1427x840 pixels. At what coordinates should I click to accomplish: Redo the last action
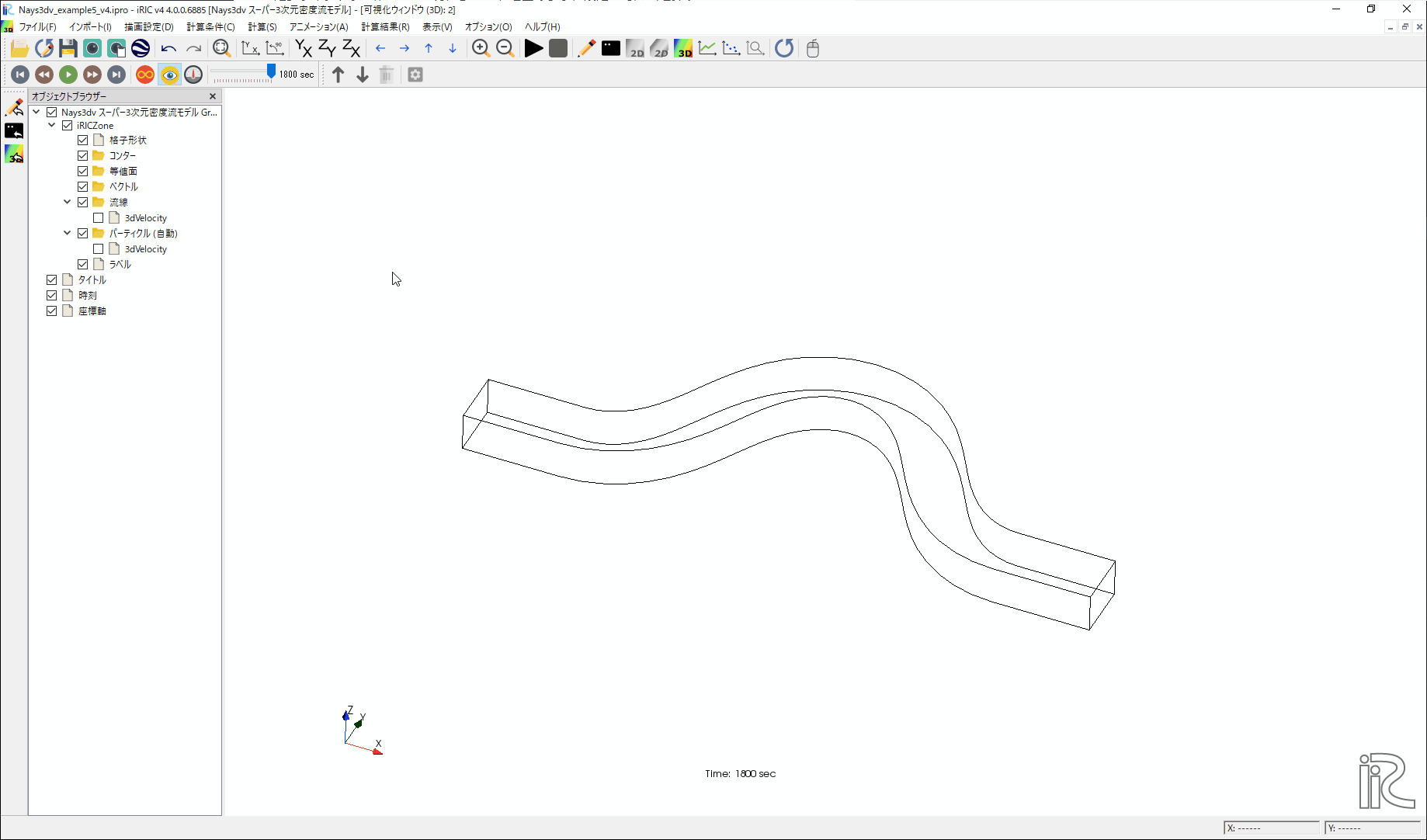pos(193,48)
